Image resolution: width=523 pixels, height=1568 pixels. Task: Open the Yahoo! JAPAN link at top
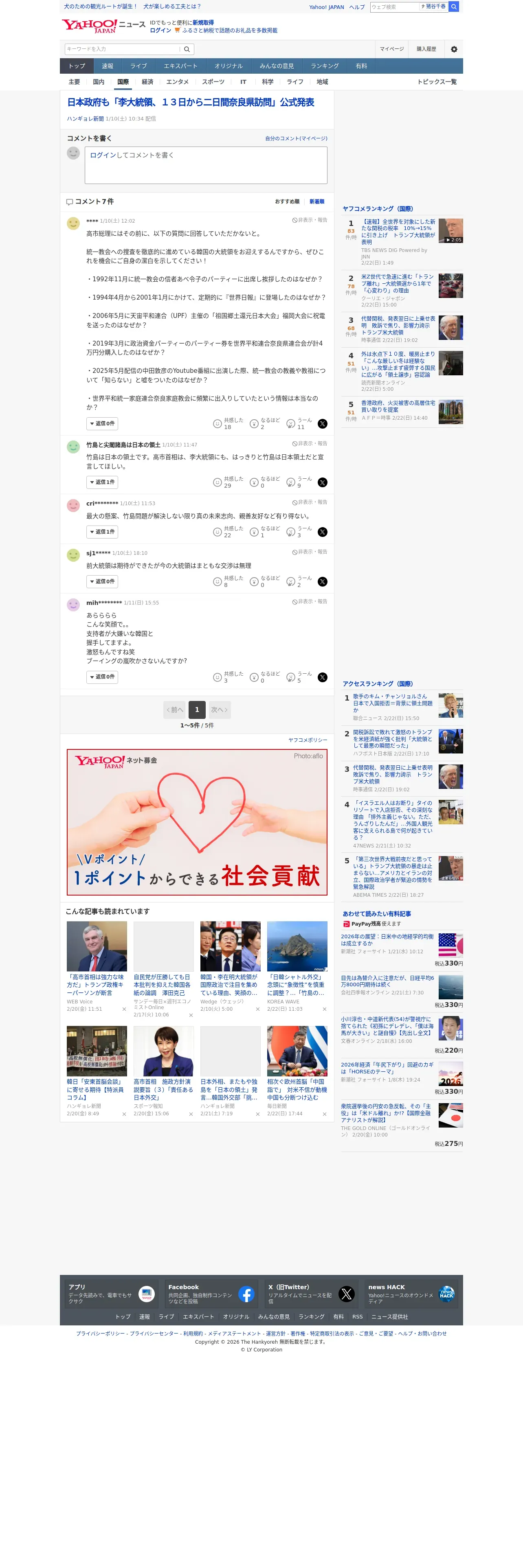pyautogui.click(x=326, y=7)
